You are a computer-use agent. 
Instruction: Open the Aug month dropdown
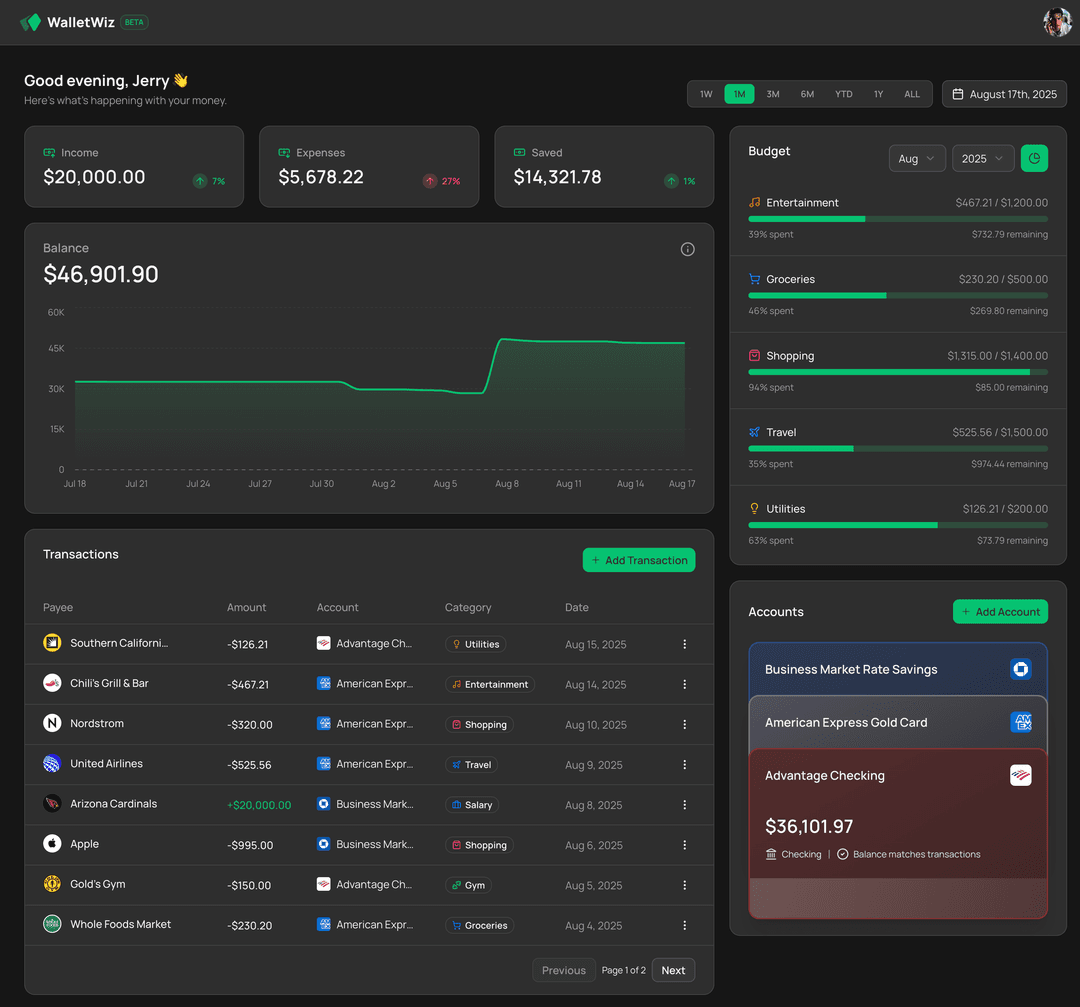pyautogui.click(x=917, y=158)
